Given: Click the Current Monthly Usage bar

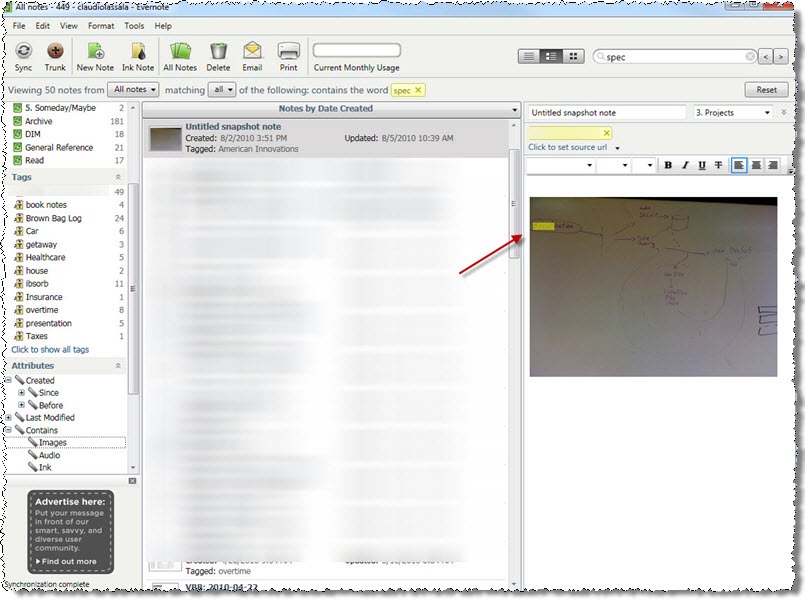Looking at the screenshot, I should point(357,50).
